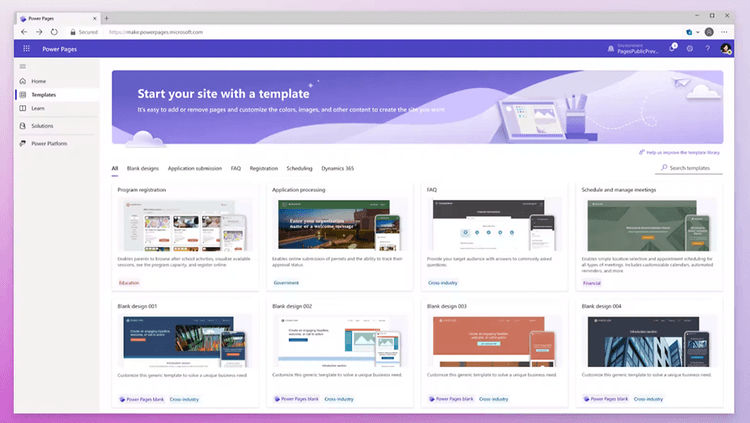Viewport: 750px width, 423px height.
Task: Close the Power Pages browser tab
Action: [x=95, y=18]
